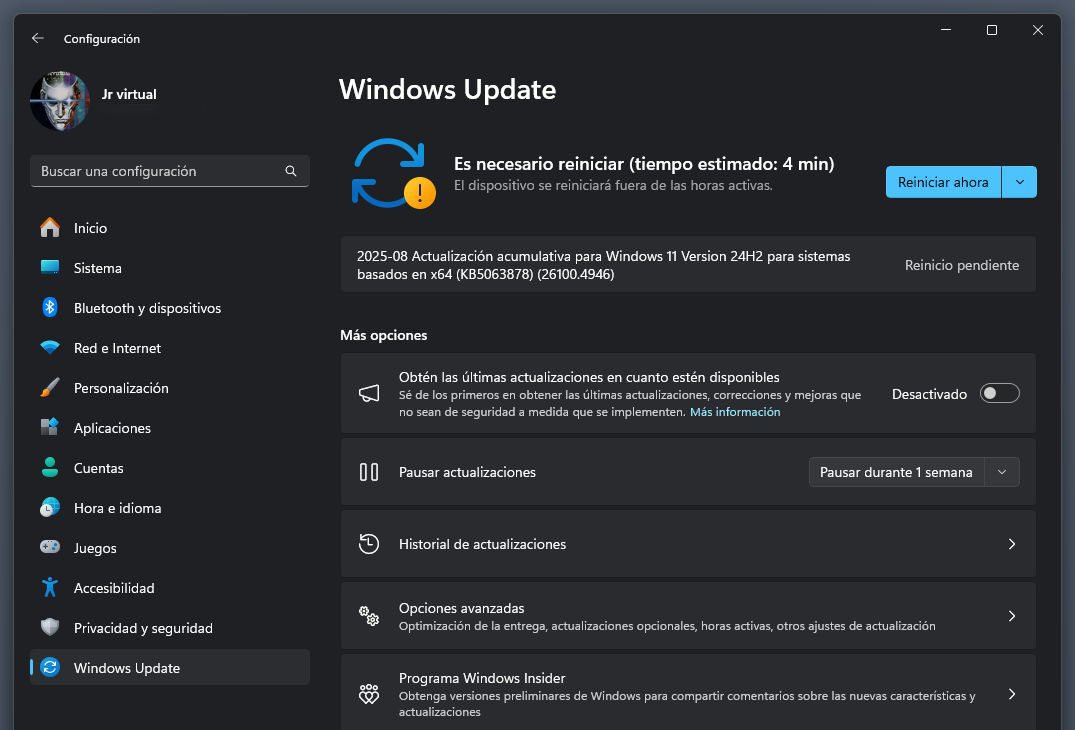Click the Programa Windows Insider hearts icon

(369, 694)
